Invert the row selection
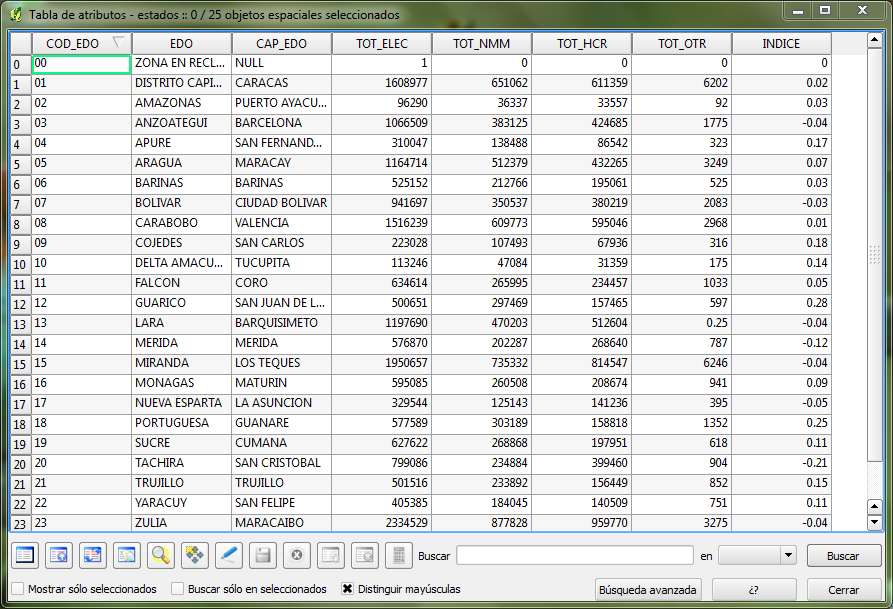The image size is (893, 609). [93, 555]
